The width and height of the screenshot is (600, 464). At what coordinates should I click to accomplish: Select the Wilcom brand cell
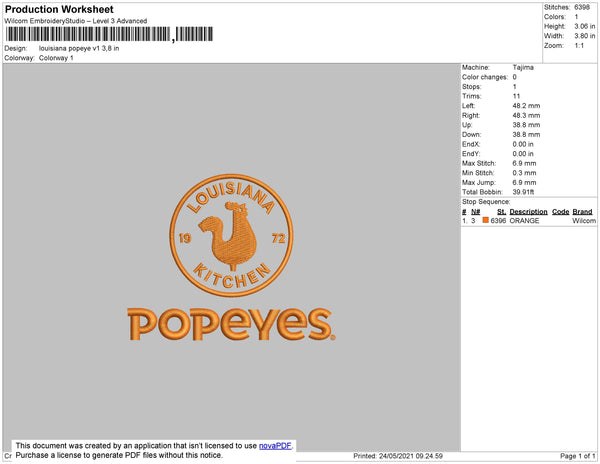point(584,221)
